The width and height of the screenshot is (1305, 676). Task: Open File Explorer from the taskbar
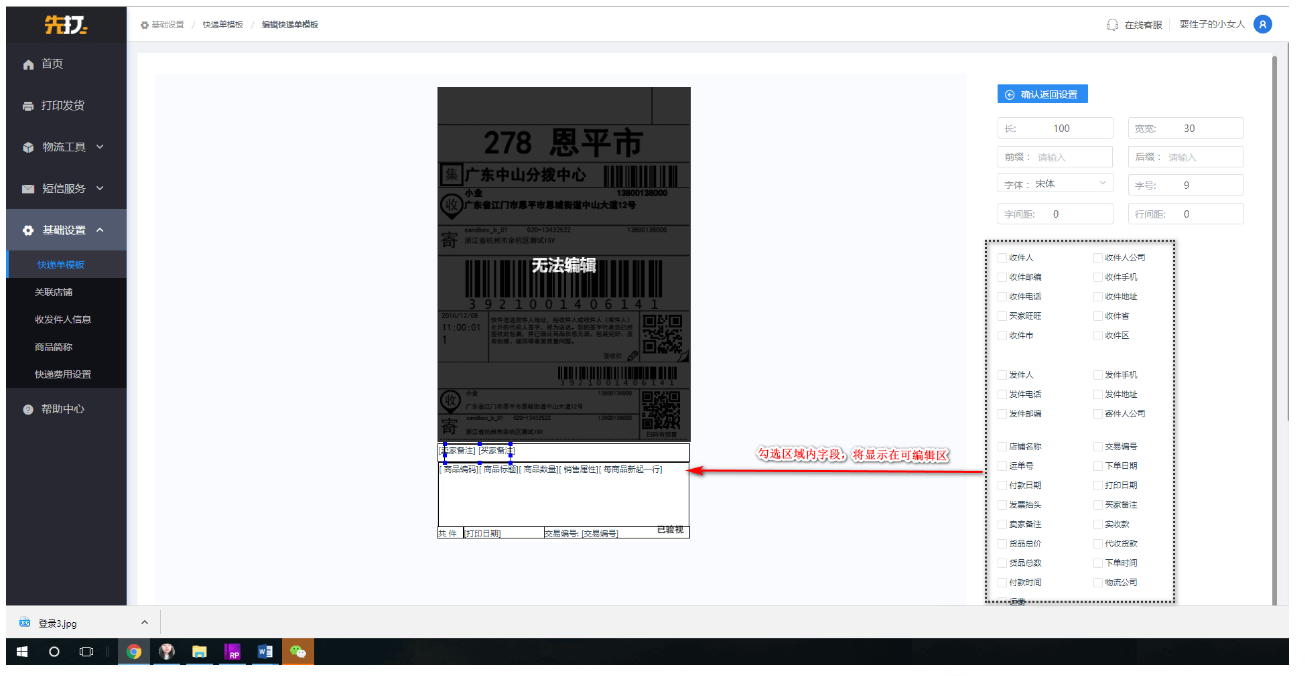click(x=200, y=651)
